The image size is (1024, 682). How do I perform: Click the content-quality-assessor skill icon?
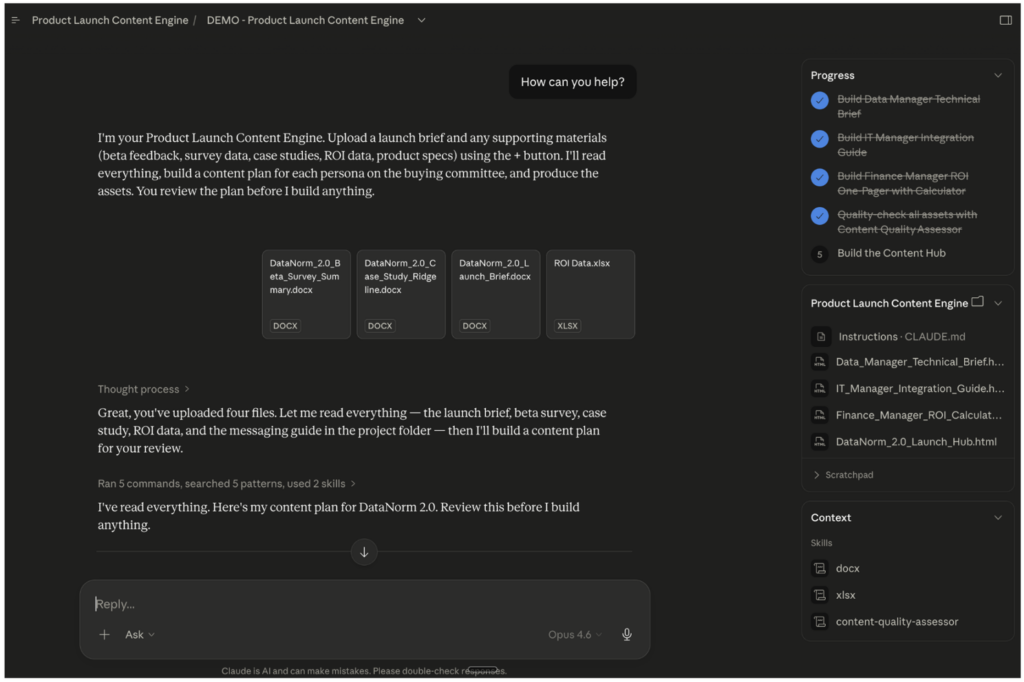coord(820,622)
